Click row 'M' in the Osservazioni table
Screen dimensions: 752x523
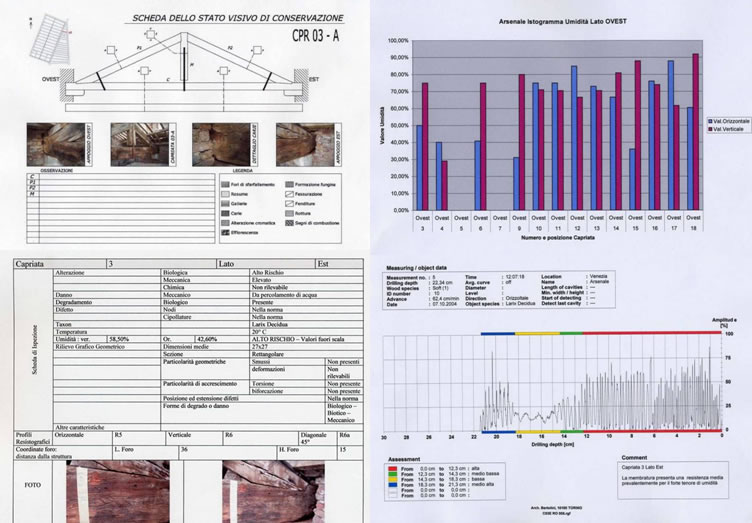click(x=121, y=194)
